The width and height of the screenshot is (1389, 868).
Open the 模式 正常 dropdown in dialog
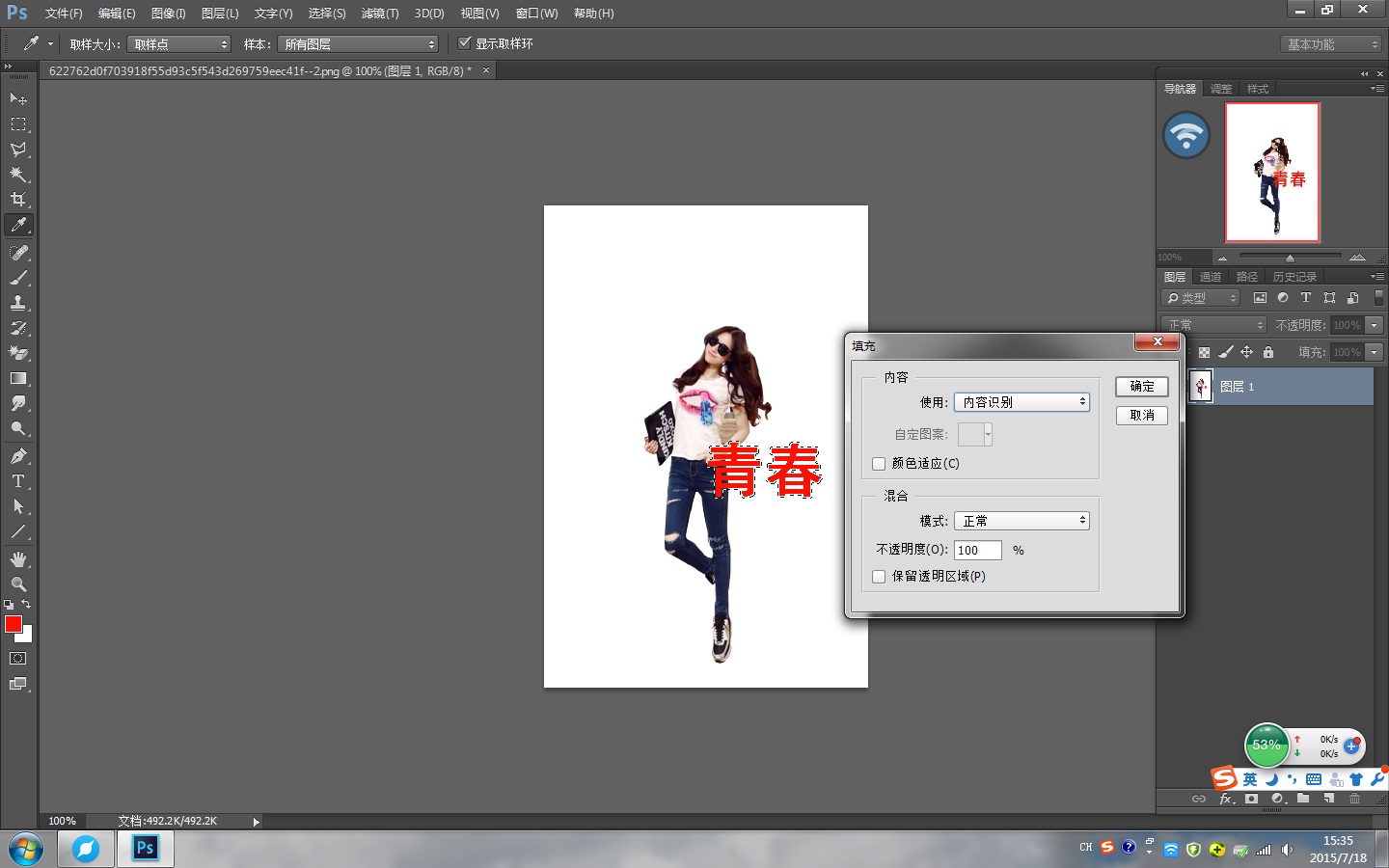pos(1021,521)
